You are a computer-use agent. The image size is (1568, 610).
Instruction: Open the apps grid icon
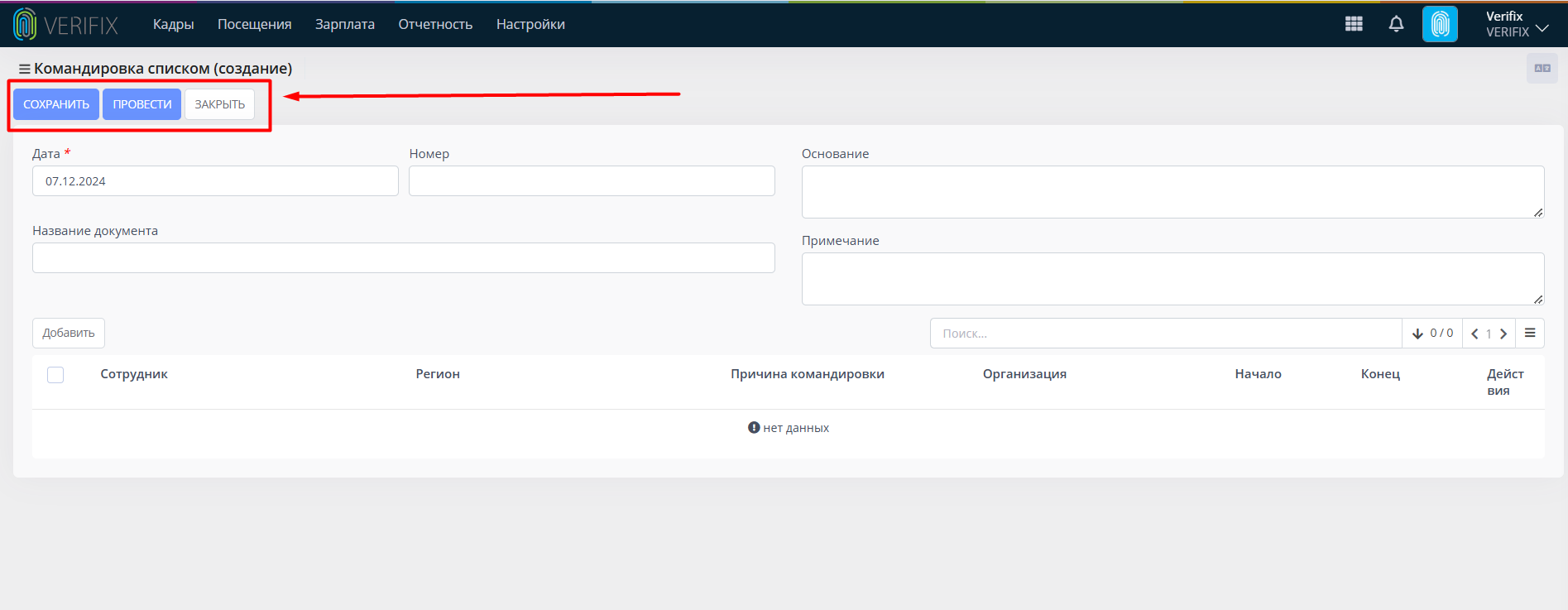coord(1354,24)
